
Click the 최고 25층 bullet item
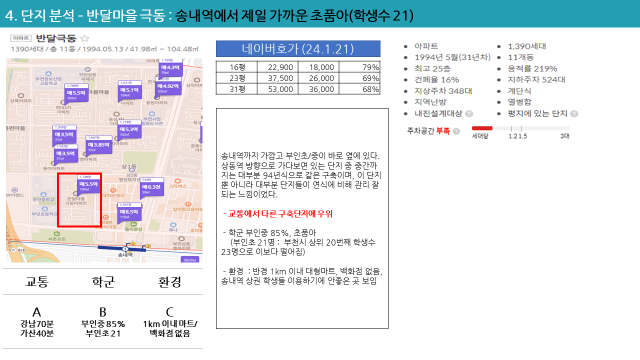point(432,69)
